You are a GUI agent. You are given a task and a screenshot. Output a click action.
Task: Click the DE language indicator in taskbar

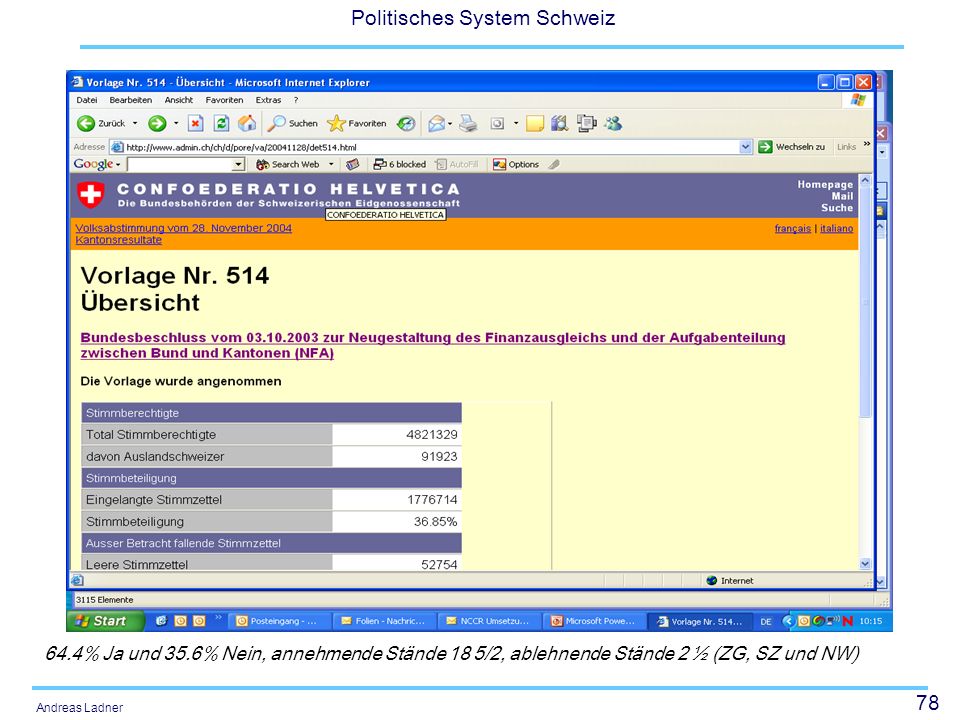[766, 621]
